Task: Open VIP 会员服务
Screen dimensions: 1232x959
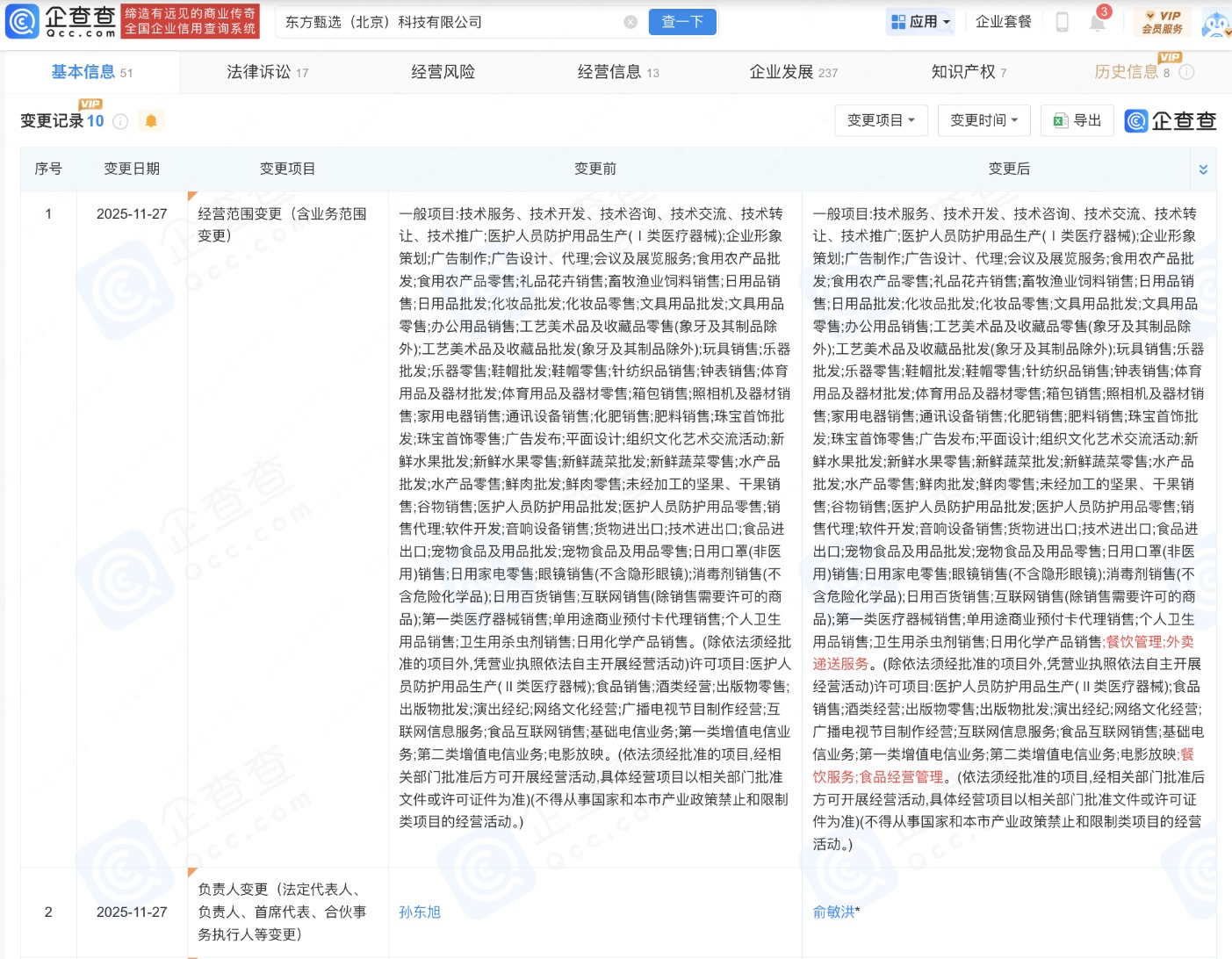Action: tap(1163, 22)
